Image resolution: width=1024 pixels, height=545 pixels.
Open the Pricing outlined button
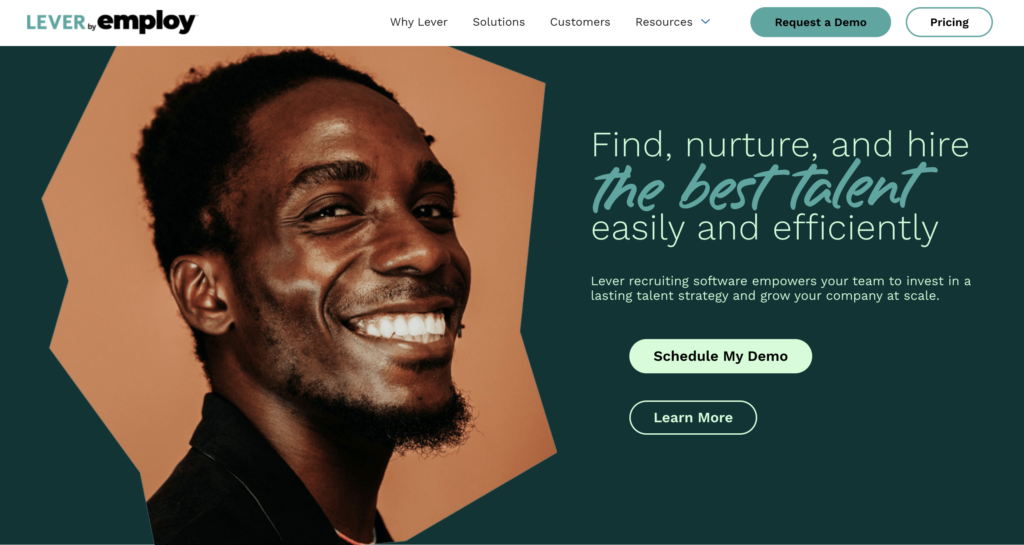point(949,22)
